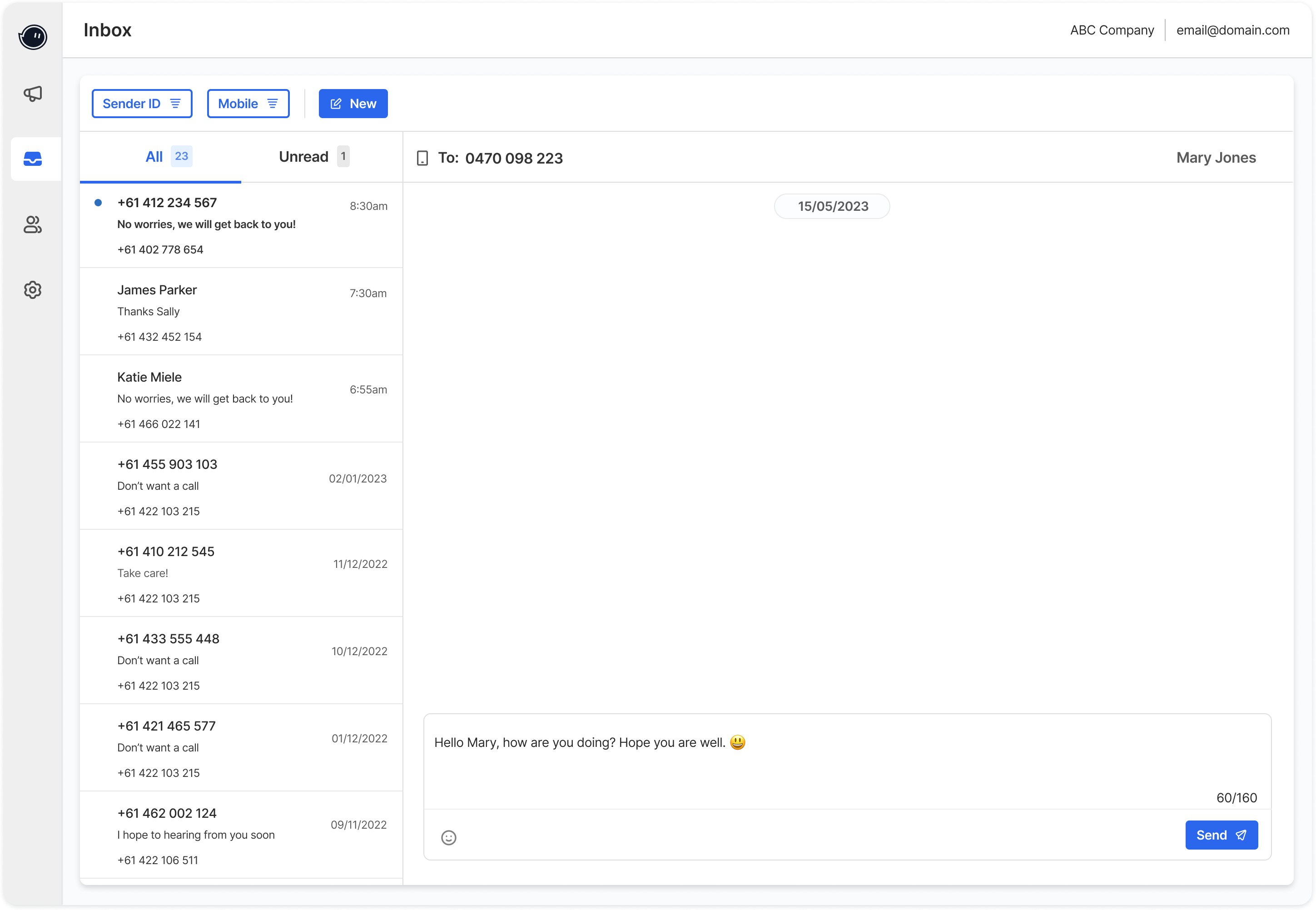
Task: Open conversation from +61 462 002 124
Action: (x=241, y=835)
